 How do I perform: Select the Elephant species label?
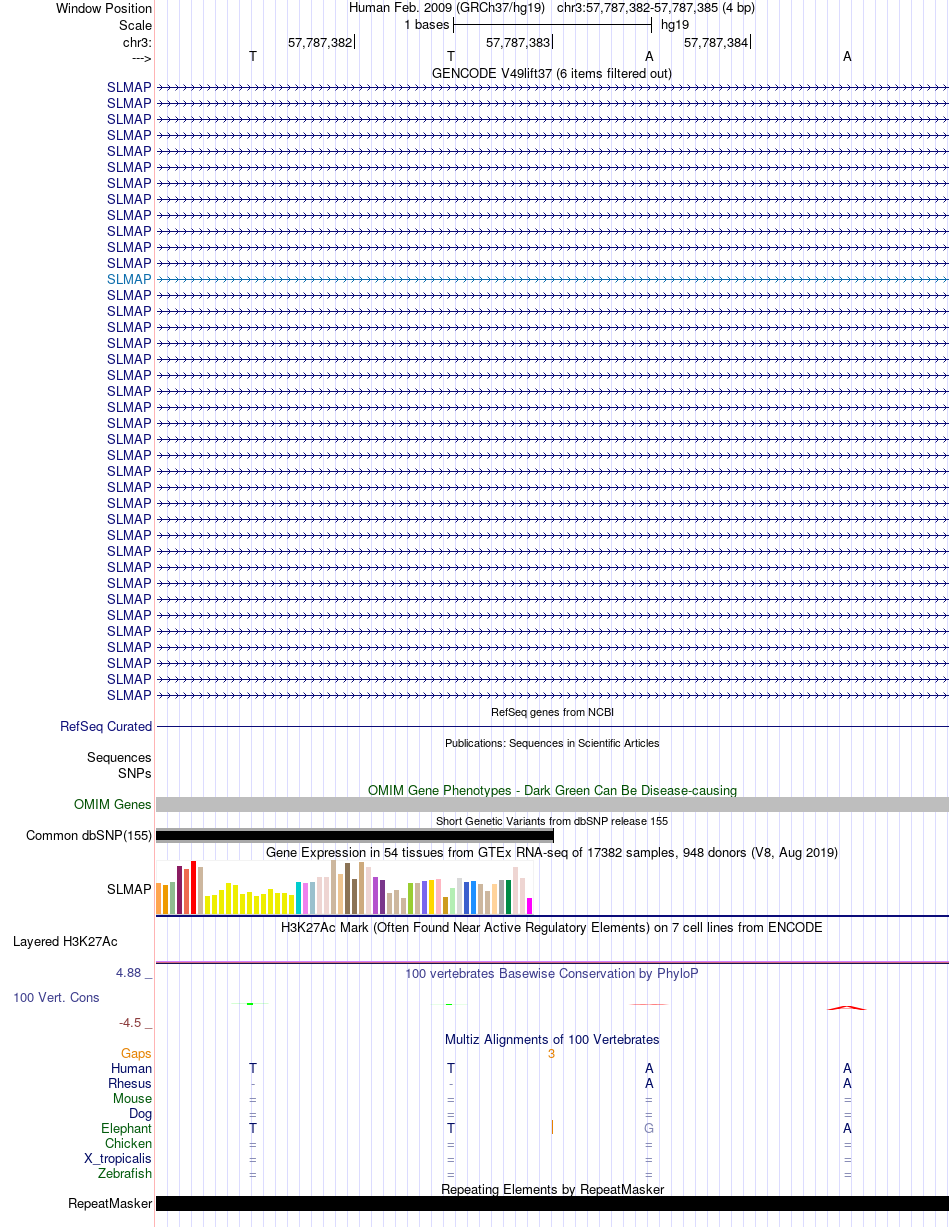coord(127,1128)
